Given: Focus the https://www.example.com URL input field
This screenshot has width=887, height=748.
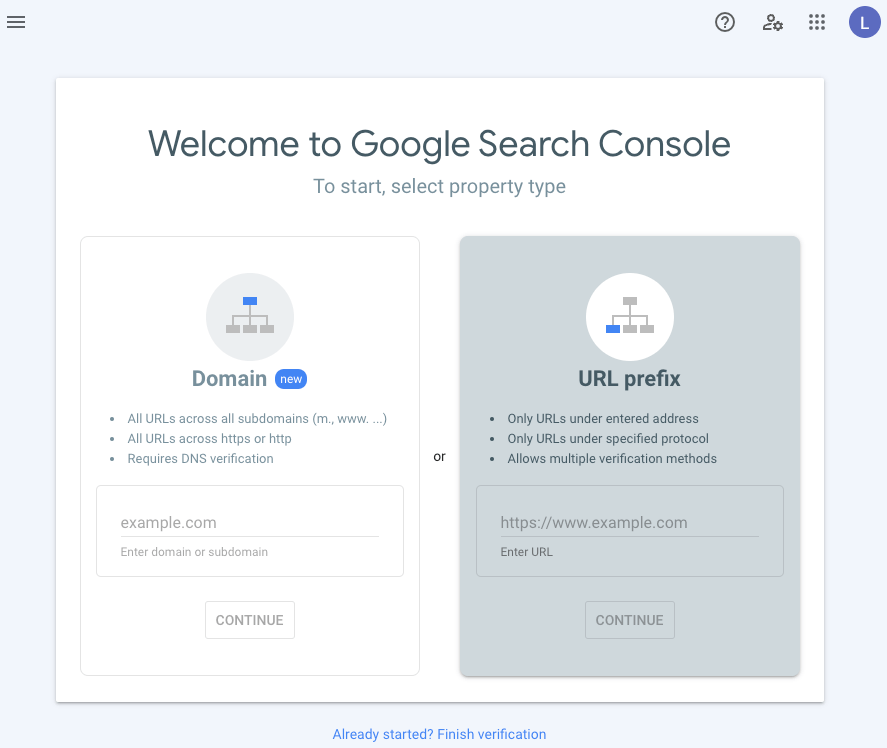Looking at the screenshot, I should click(629, 522).
